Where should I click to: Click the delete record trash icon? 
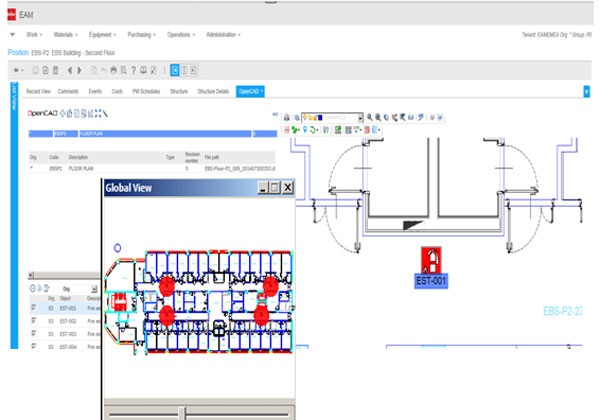pos(53,70)
